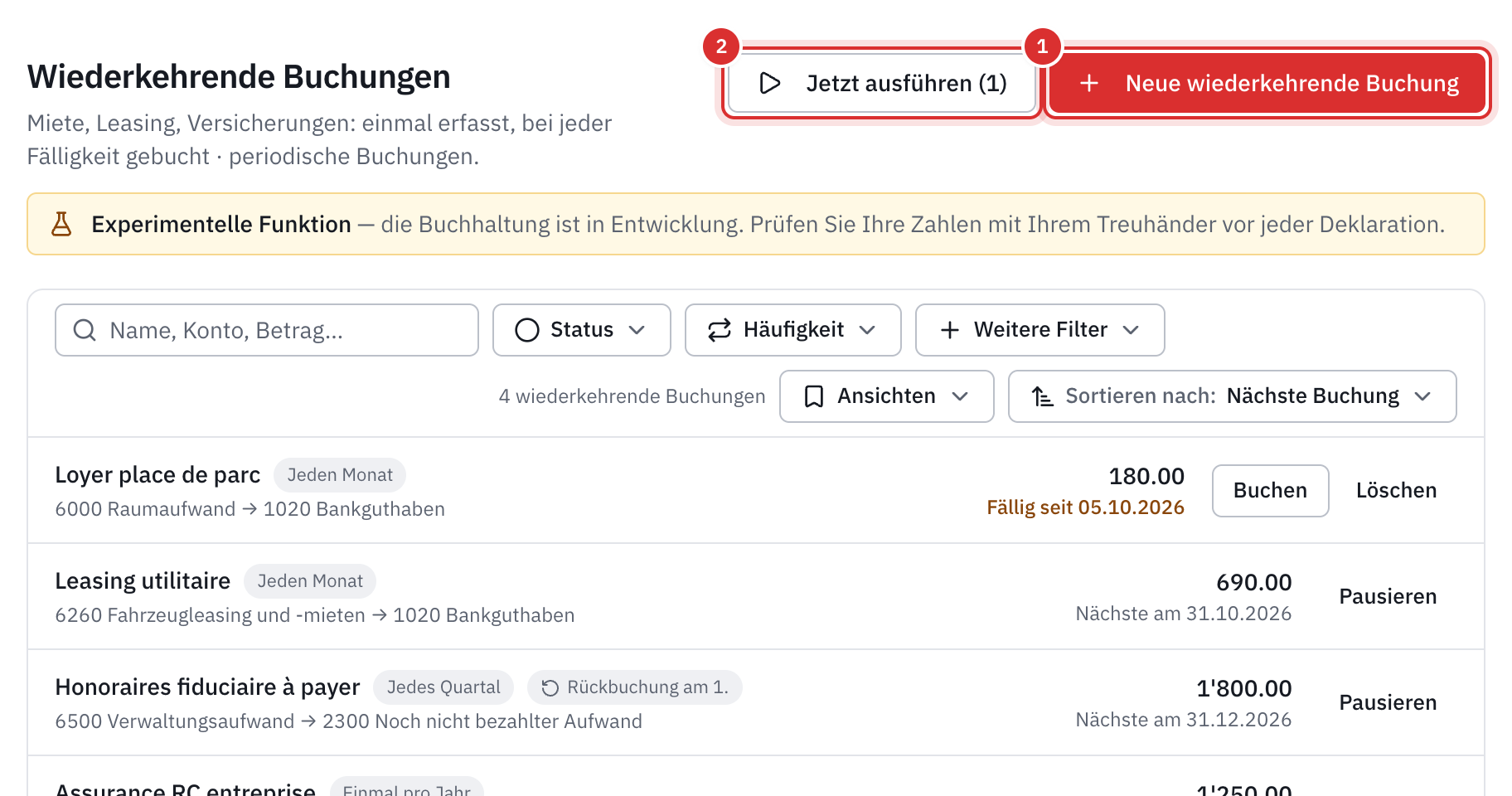The image size is (1512, 796).
Task: Click the amount 180.00
Action: coord(1146,476)
